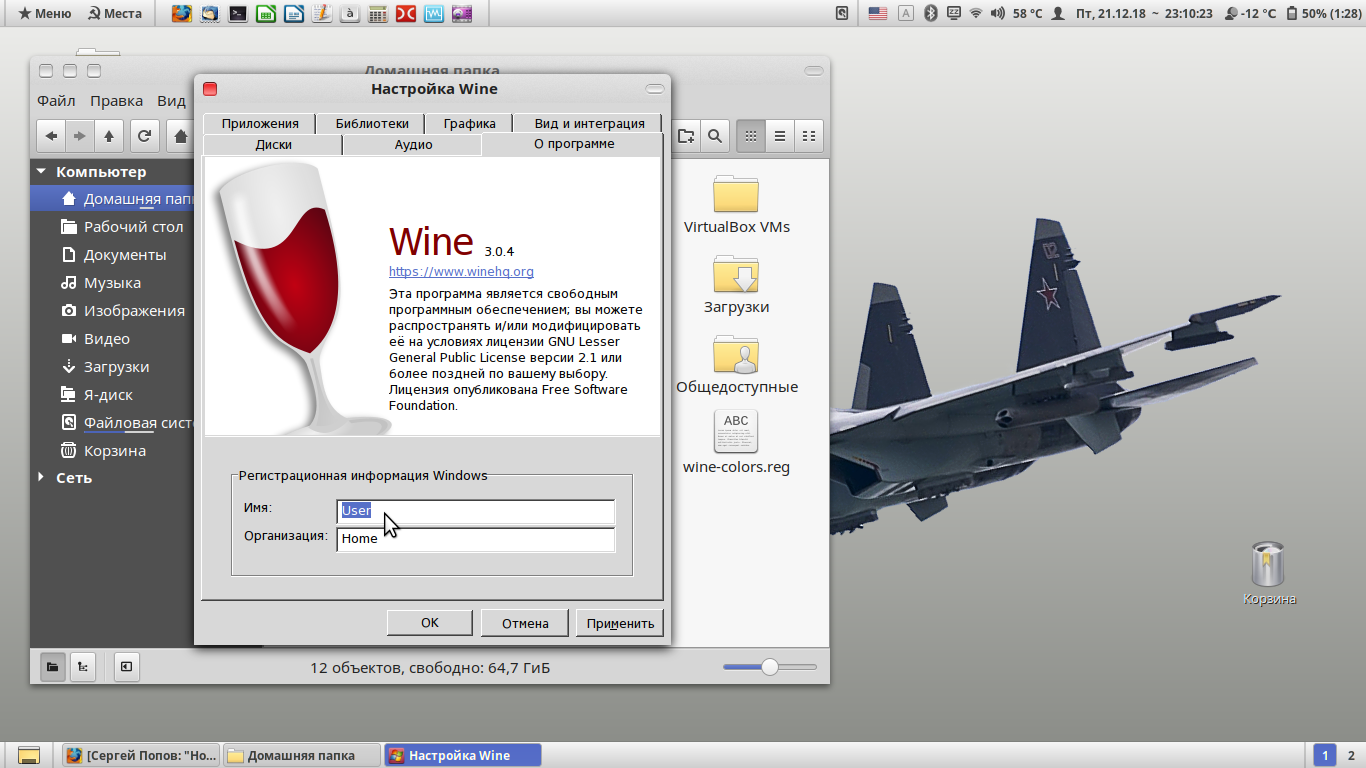Open the red X-shaped app launcher
Image resolution: width=1366 pixels, height=768 pixels.
click(x=405, y=14)
